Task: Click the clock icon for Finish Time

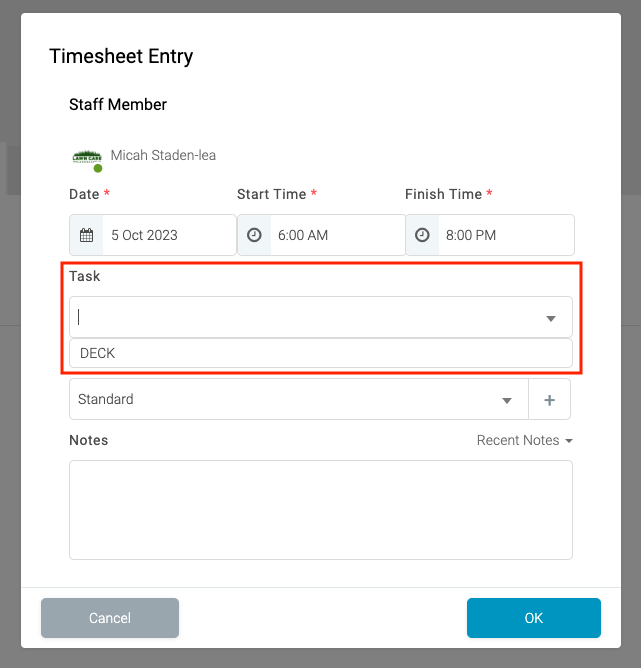Action: (422, 236)
